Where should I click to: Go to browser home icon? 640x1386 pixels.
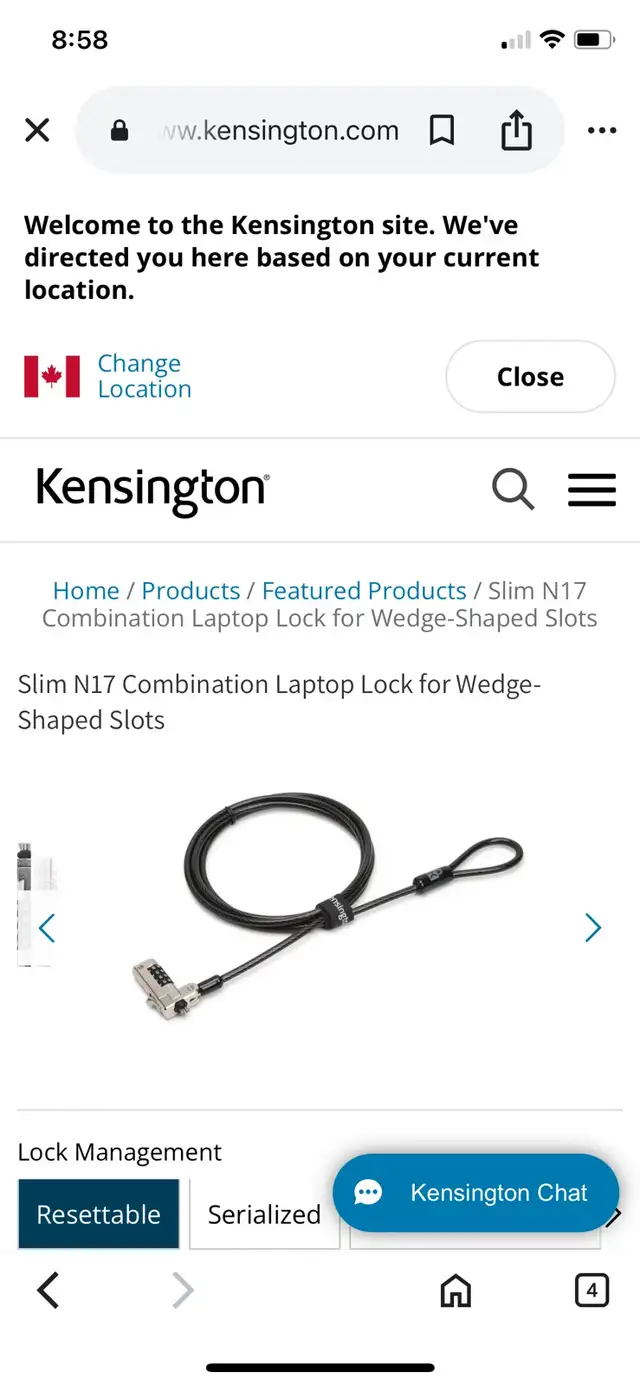(x=455, y=1291)
